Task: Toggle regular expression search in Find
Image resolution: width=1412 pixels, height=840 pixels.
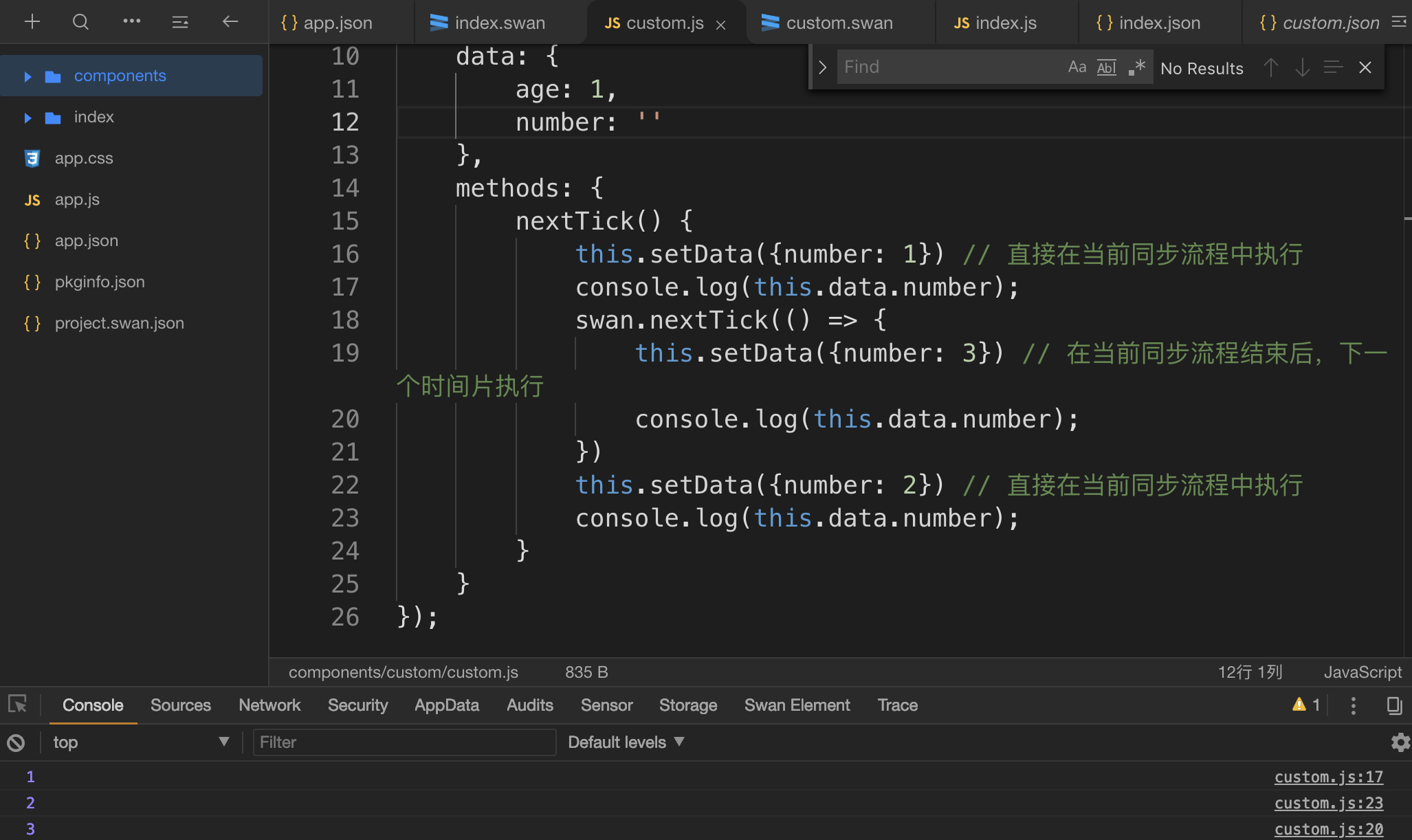Action: tap(1136, 67)
